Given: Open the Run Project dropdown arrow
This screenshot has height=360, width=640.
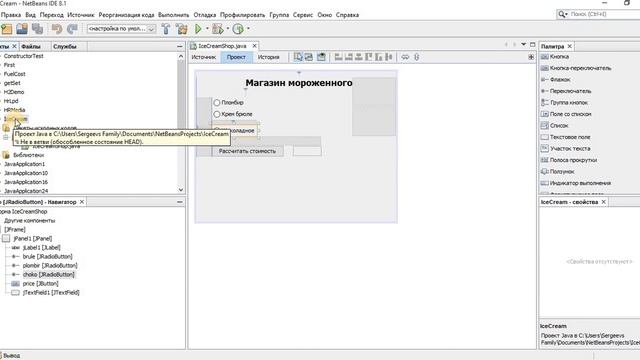Looking at the screenshot, I should pos(207,29).
